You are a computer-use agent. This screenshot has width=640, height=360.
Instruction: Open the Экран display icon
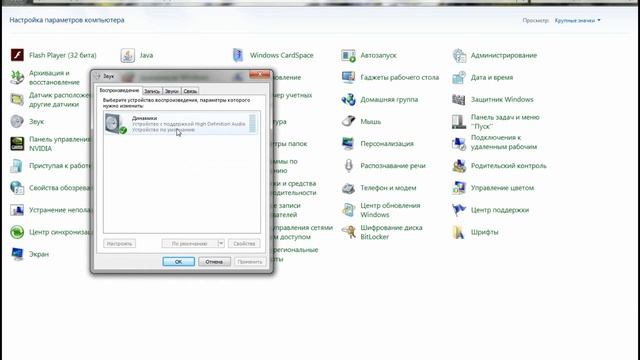(x=17, y=254)
